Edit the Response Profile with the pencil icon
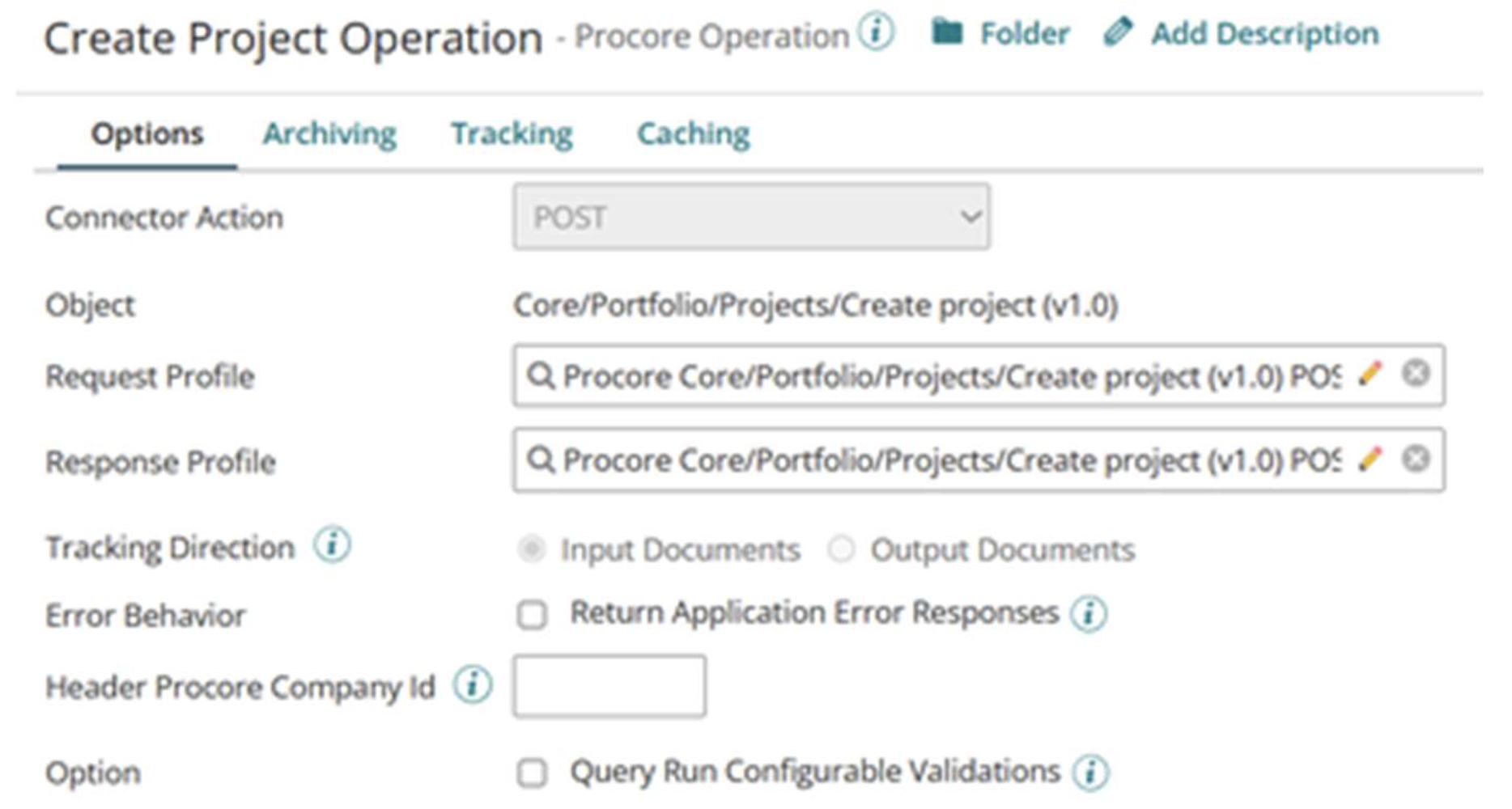 [x=1370, y=461]
